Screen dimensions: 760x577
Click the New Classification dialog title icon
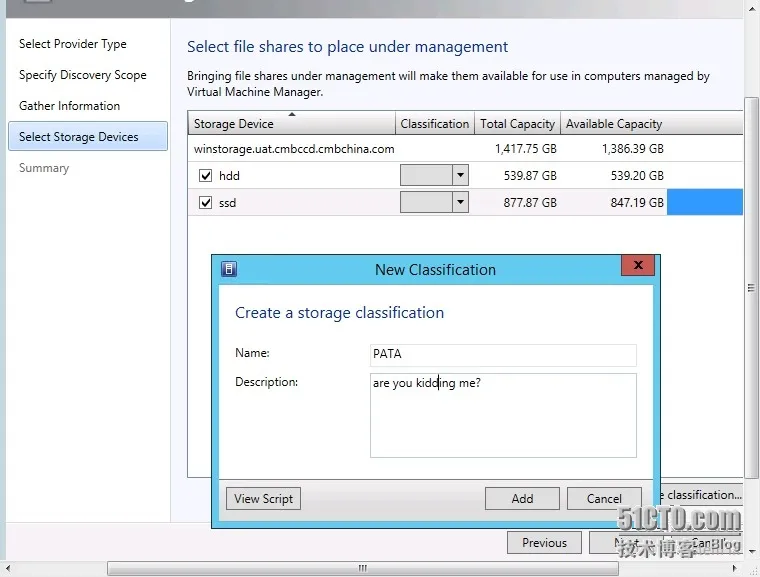229,269
